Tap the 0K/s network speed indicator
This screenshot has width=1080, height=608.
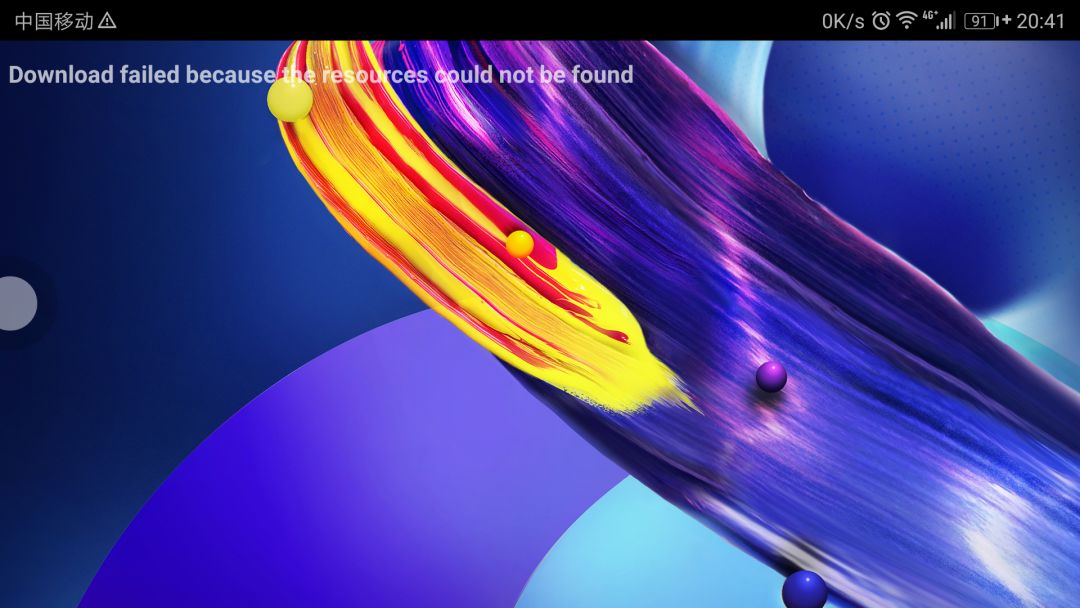click(x=842, y=21)
